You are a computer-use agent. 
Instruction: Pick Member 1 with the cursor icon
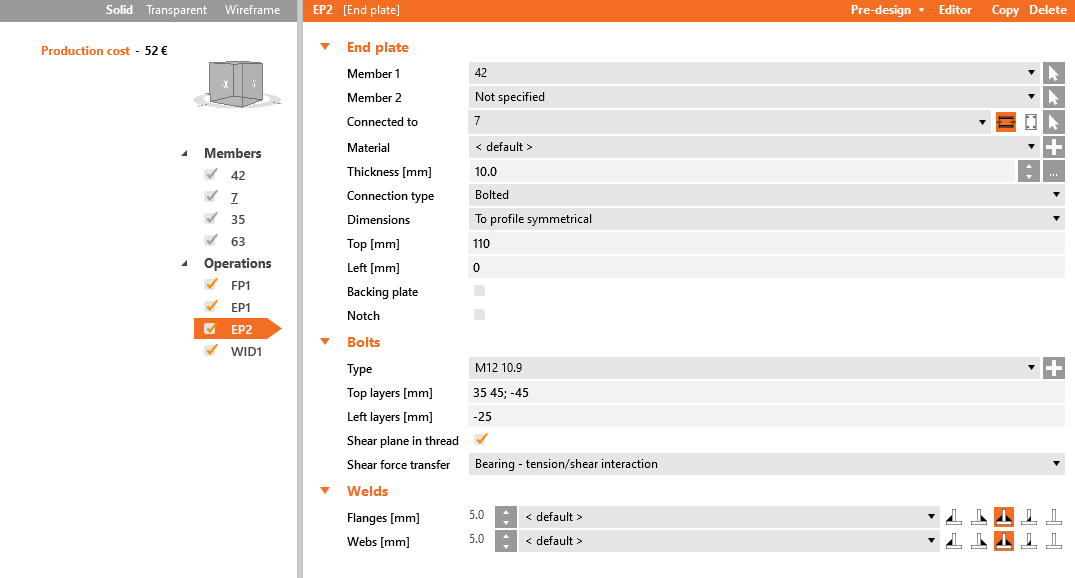click(1054, 73)
